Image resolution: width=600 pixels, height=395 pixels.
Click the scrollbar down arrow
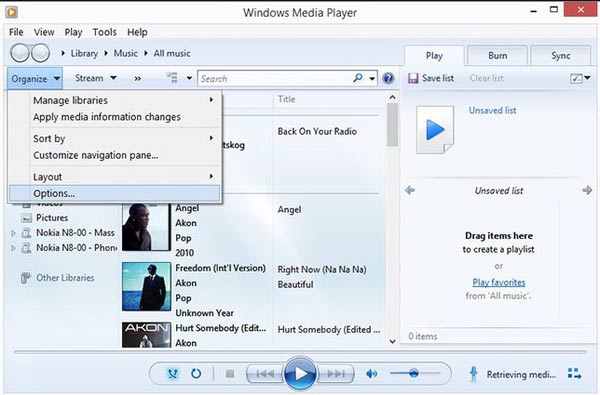pyautogui.click(x=392, y=341)
